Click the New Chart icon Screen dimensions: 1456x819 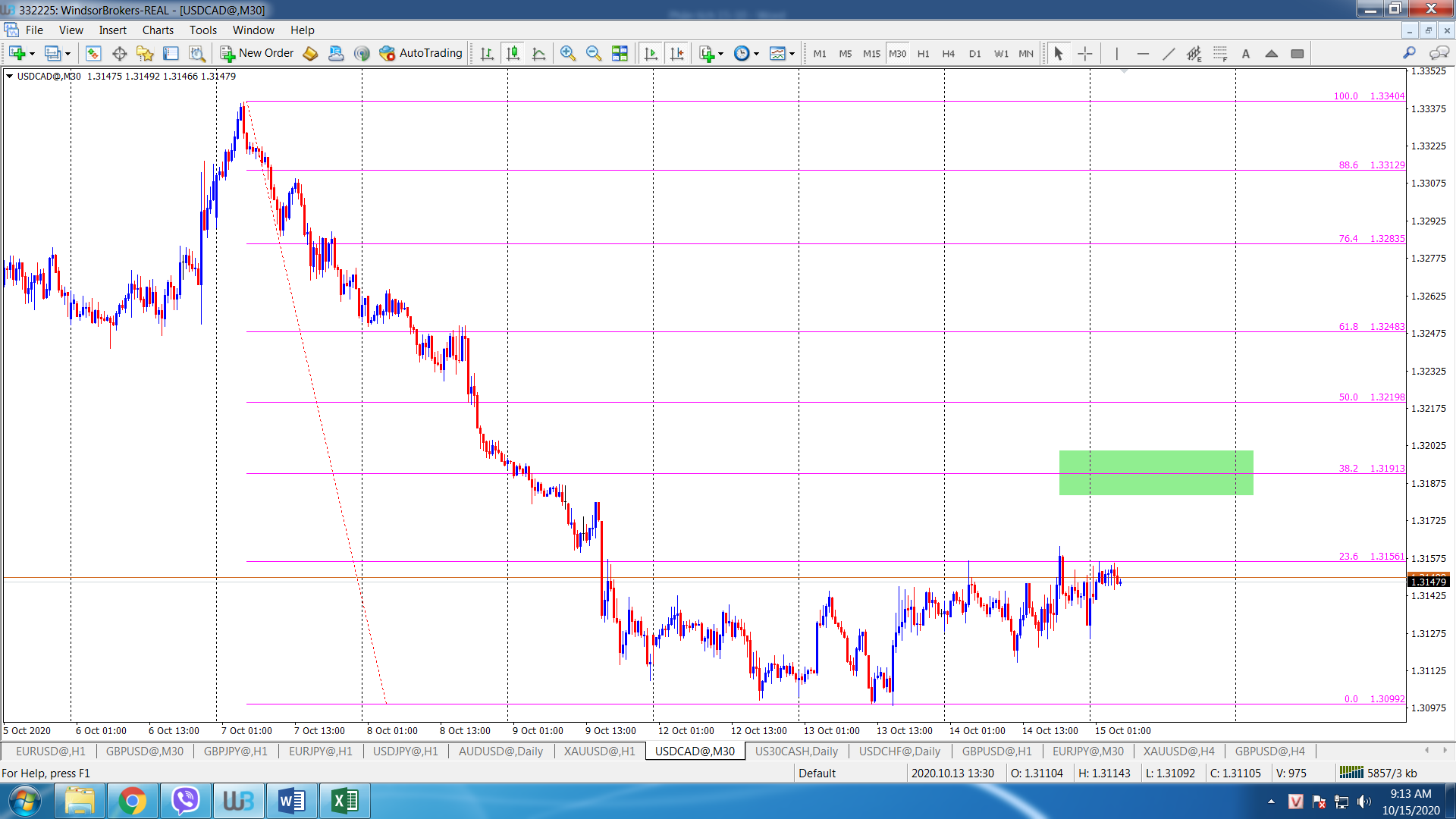click(x=17, y=53)
